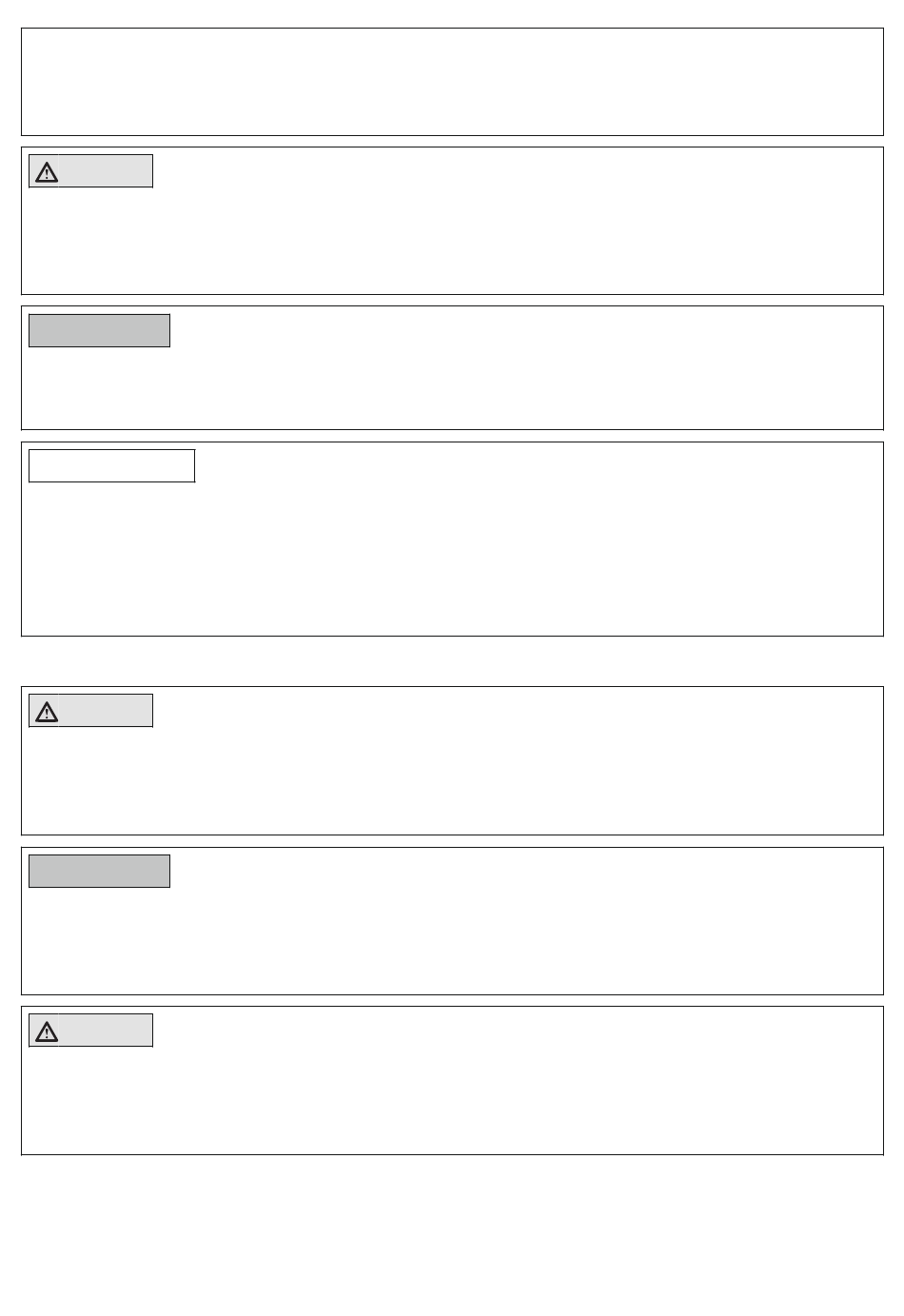Click the blank gap between the white-labeled panel and second warning panel
The image size is (904, 1316).
coord(452,661)
